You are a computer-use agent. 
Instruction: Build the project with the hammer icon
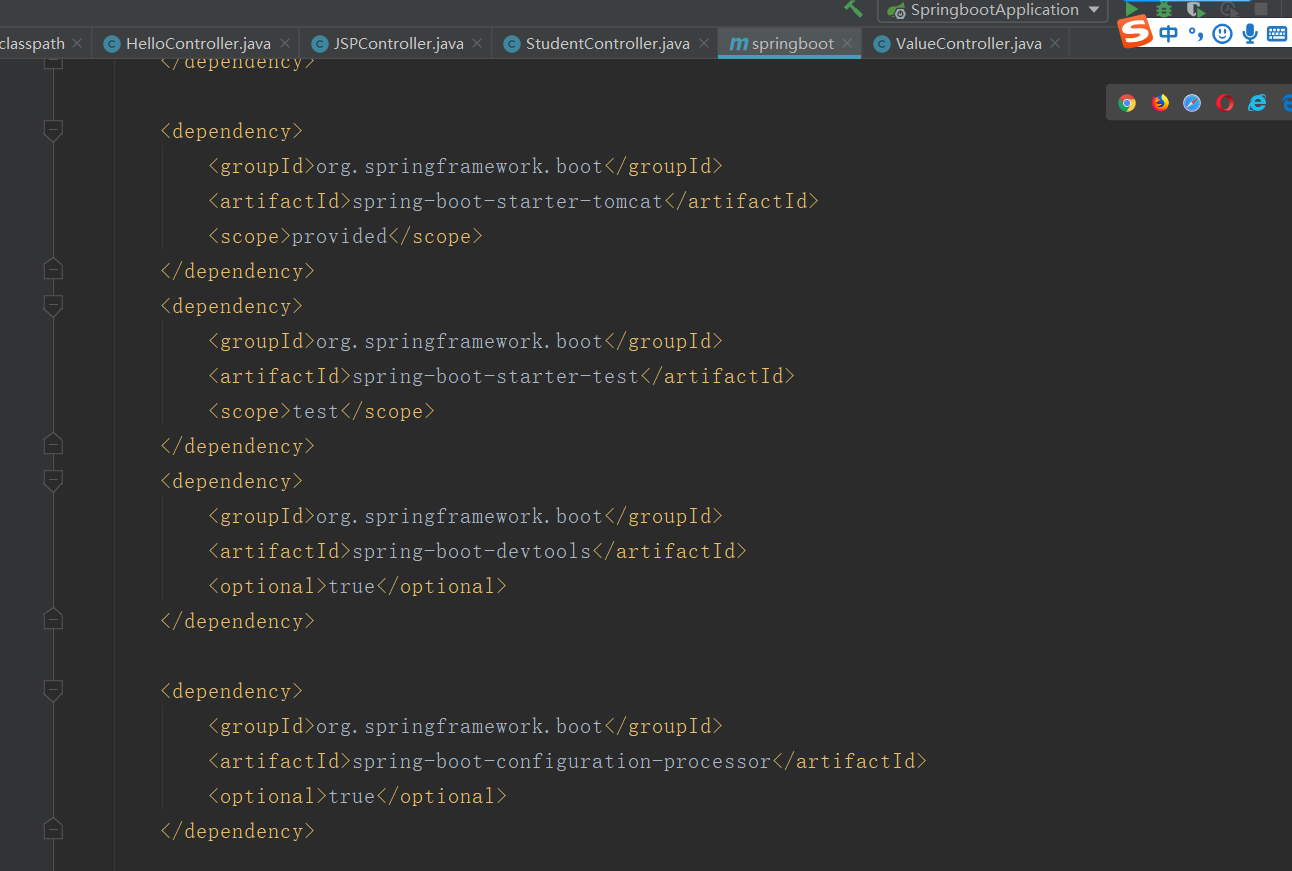(x=853, y=9)
